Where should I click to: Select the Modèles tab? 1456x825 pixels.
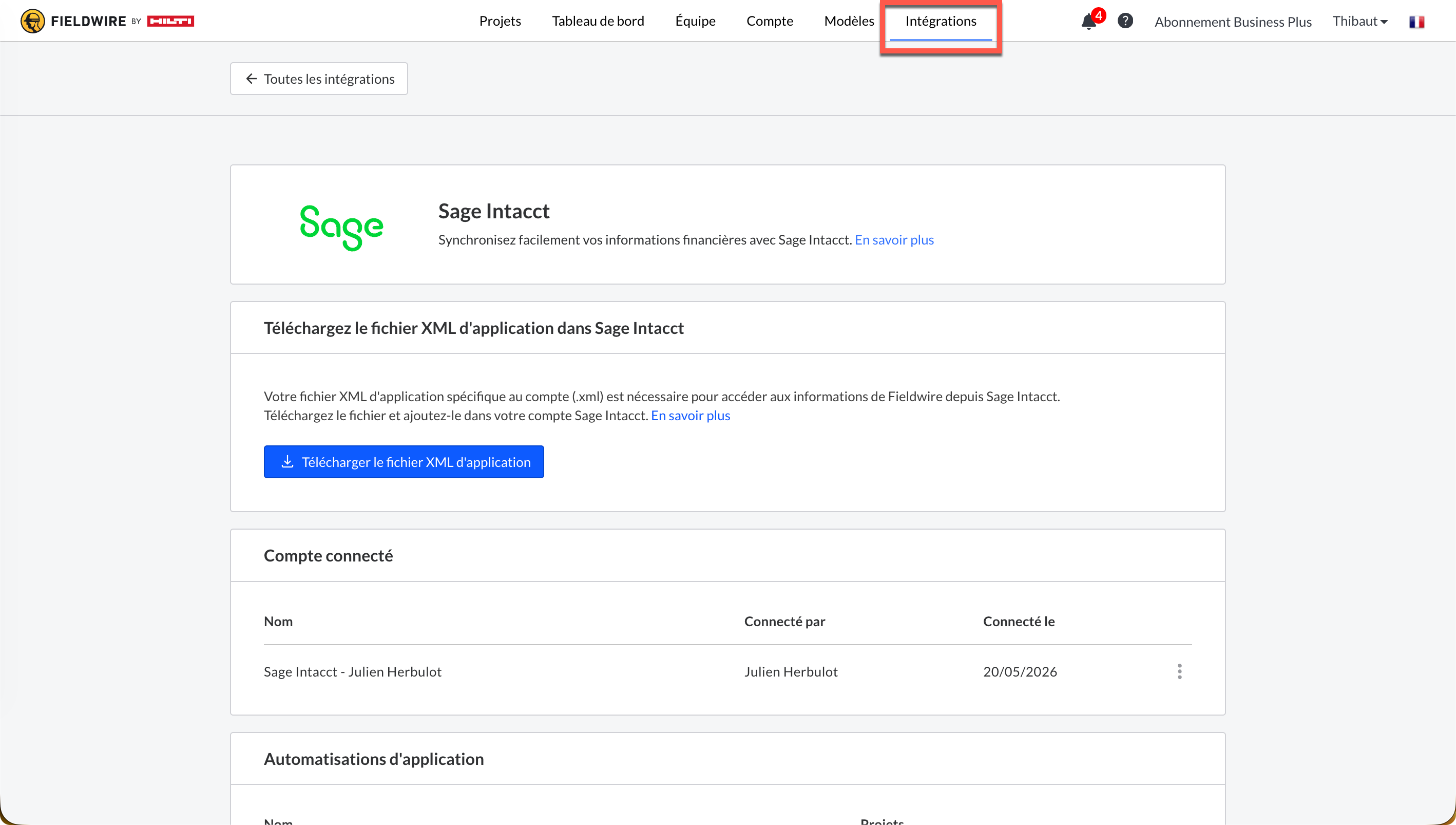[849, 21]
